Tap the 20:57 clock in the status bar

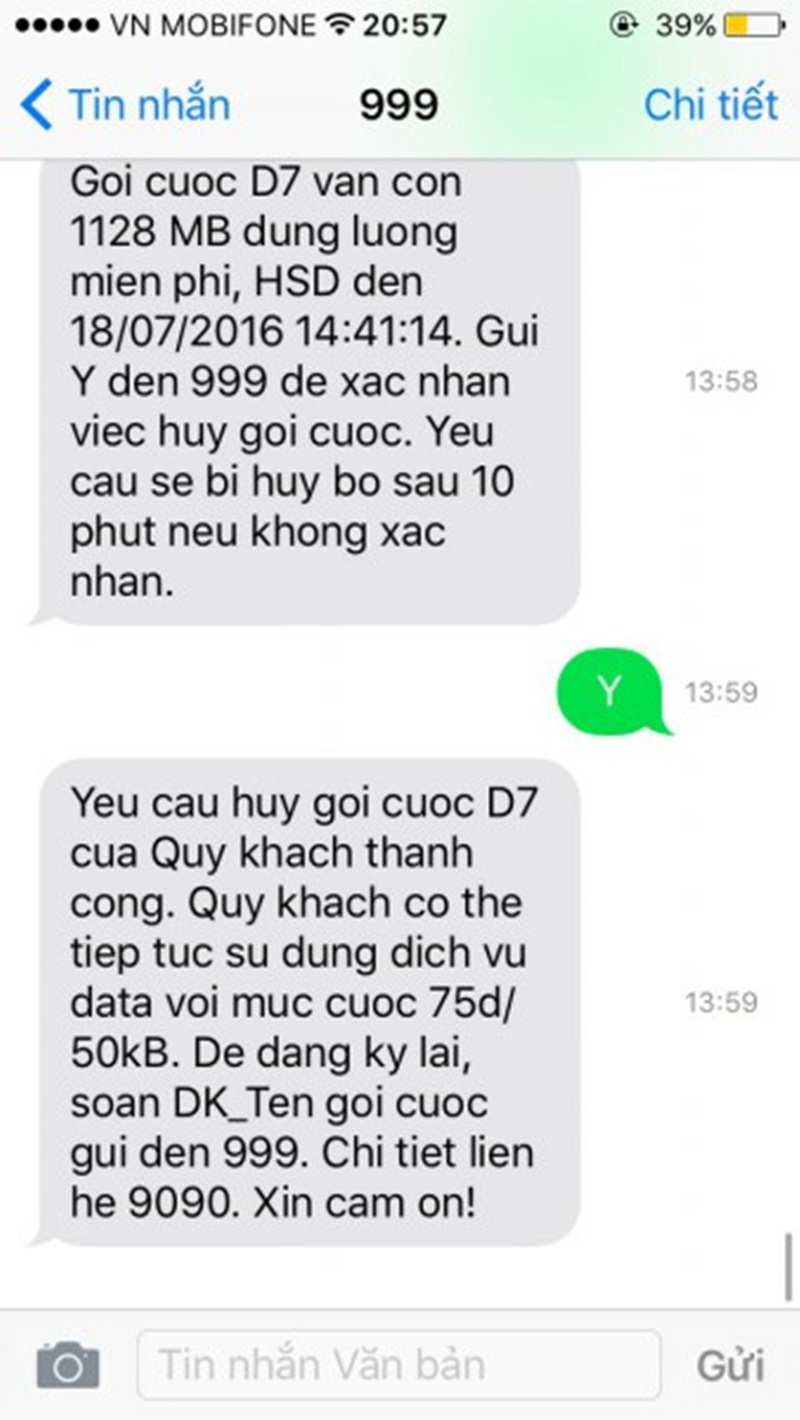(x=404, y=26)
